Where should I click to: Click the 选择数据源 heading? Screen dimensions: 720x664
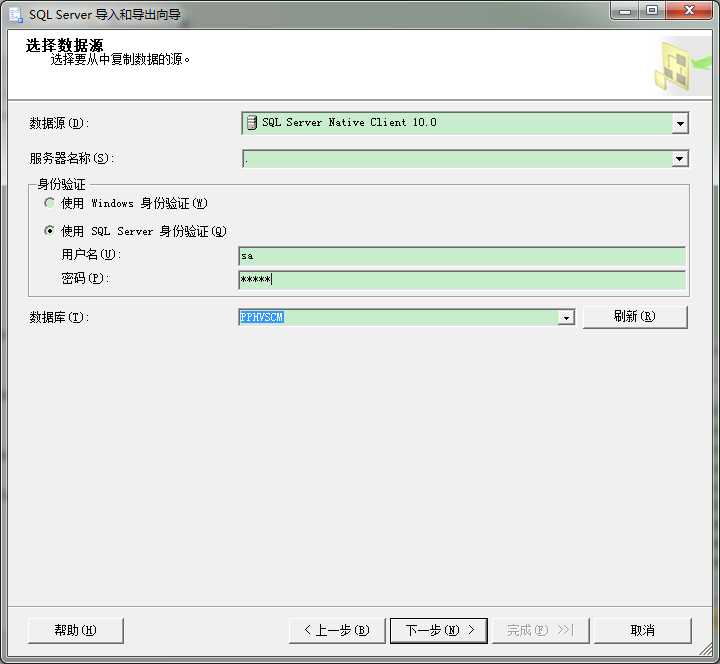tap(64, 45)
